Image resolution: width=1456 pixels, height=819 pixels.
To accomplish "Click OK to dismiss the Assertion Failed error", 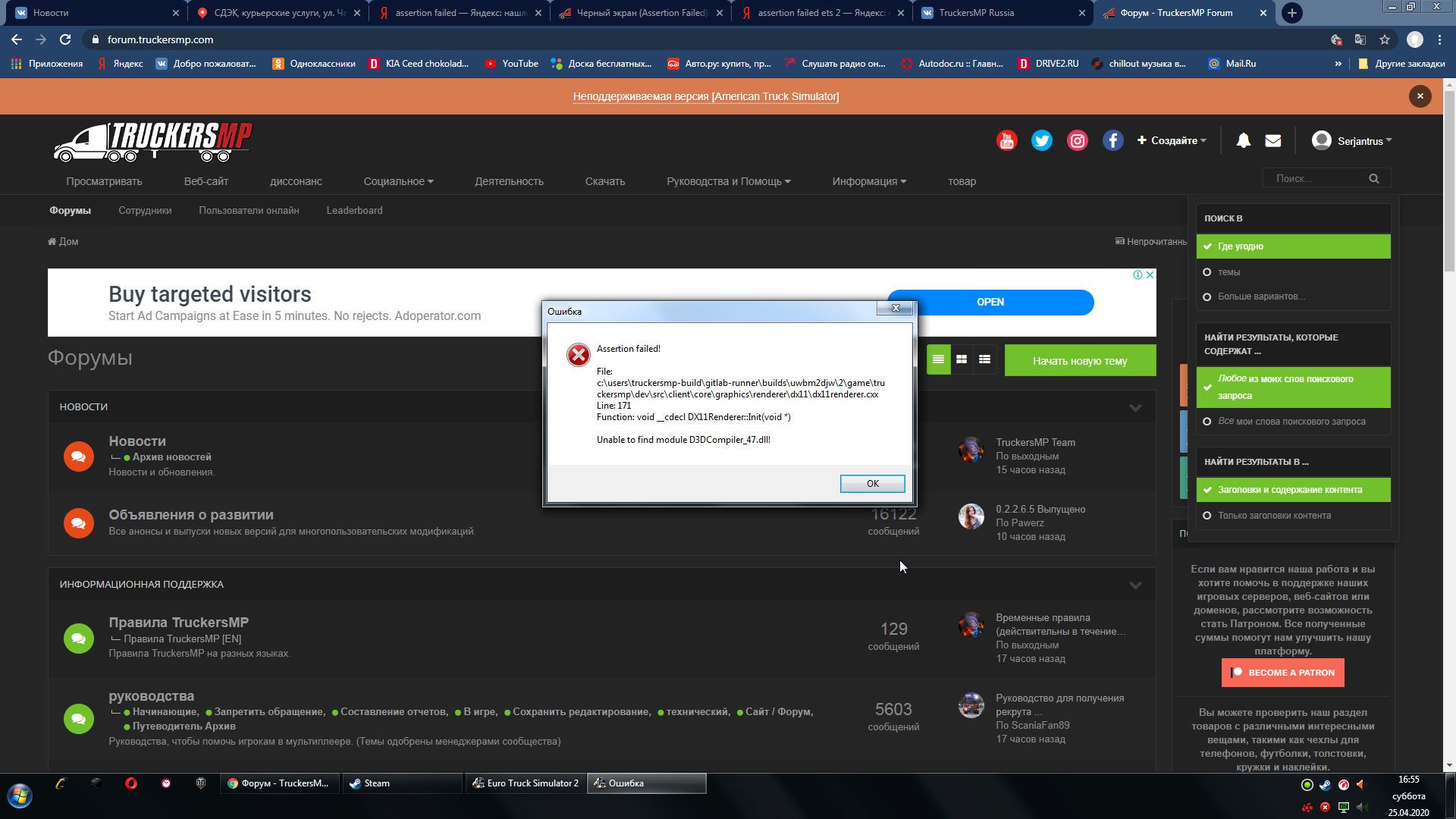I will click(872, 483).
